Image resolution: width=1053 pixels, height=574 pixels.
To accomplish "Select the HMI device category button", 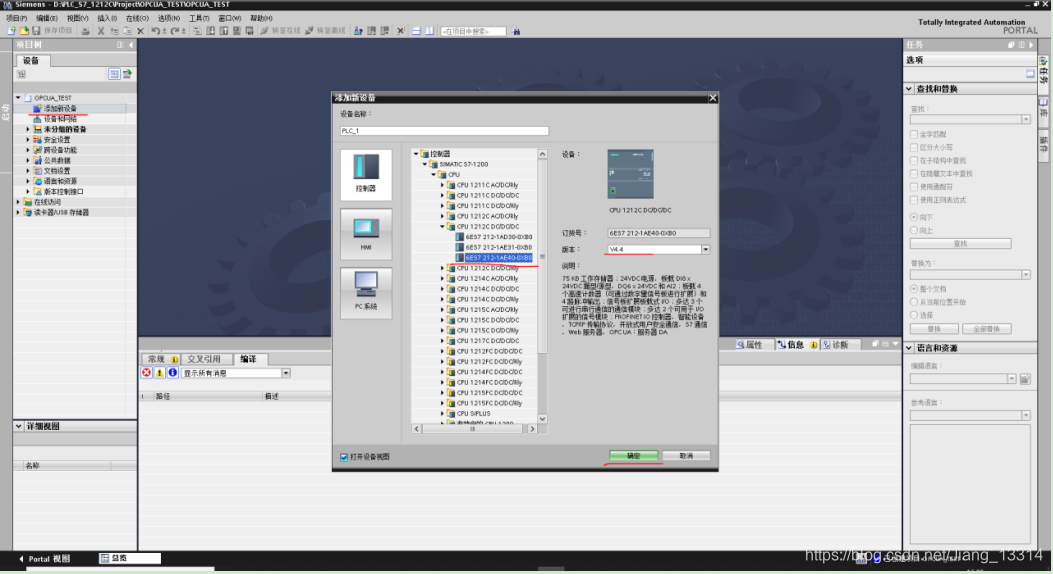I will click(366, 234).
